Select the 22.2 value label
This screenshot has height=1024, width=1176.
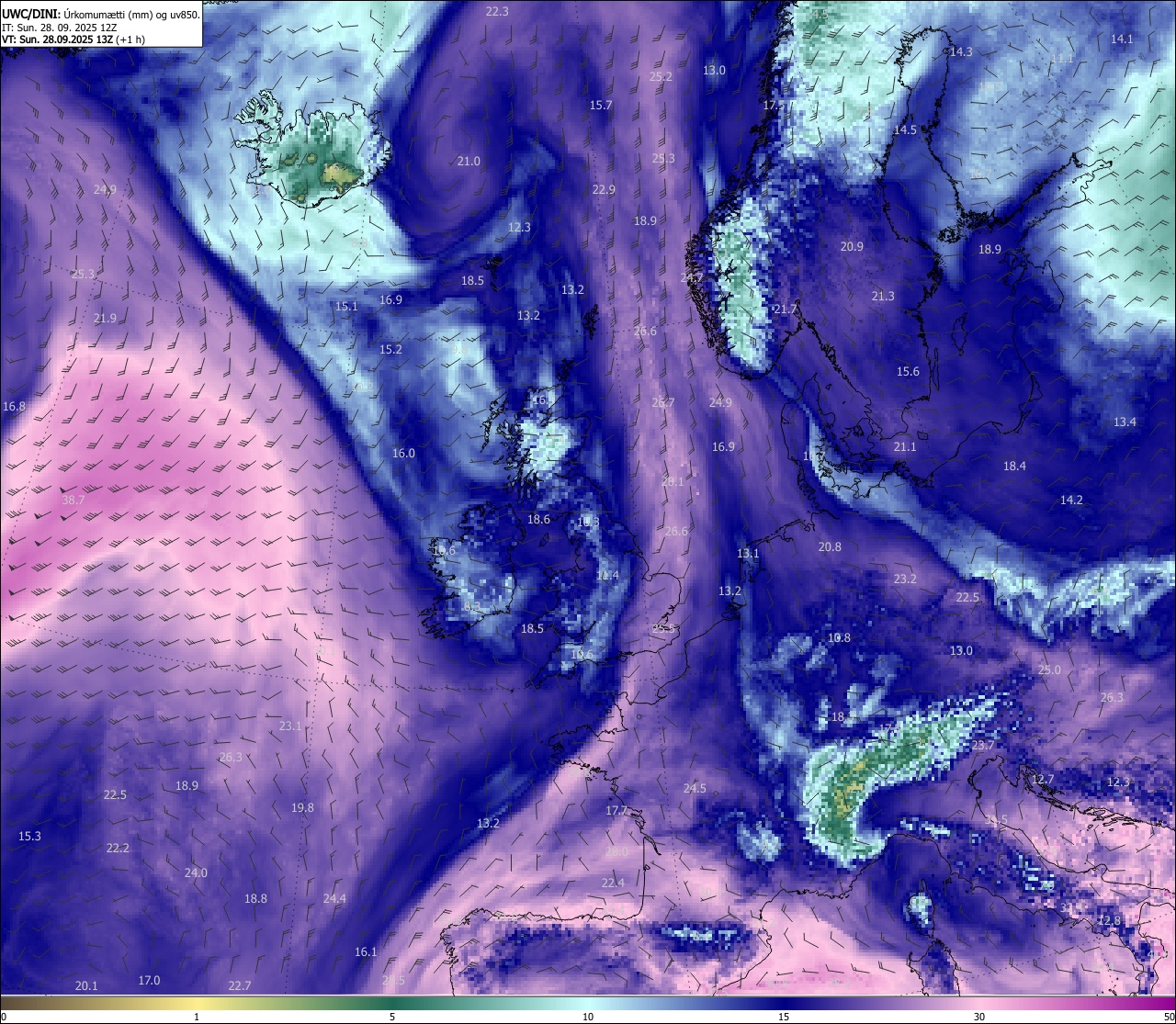[118, 849]
